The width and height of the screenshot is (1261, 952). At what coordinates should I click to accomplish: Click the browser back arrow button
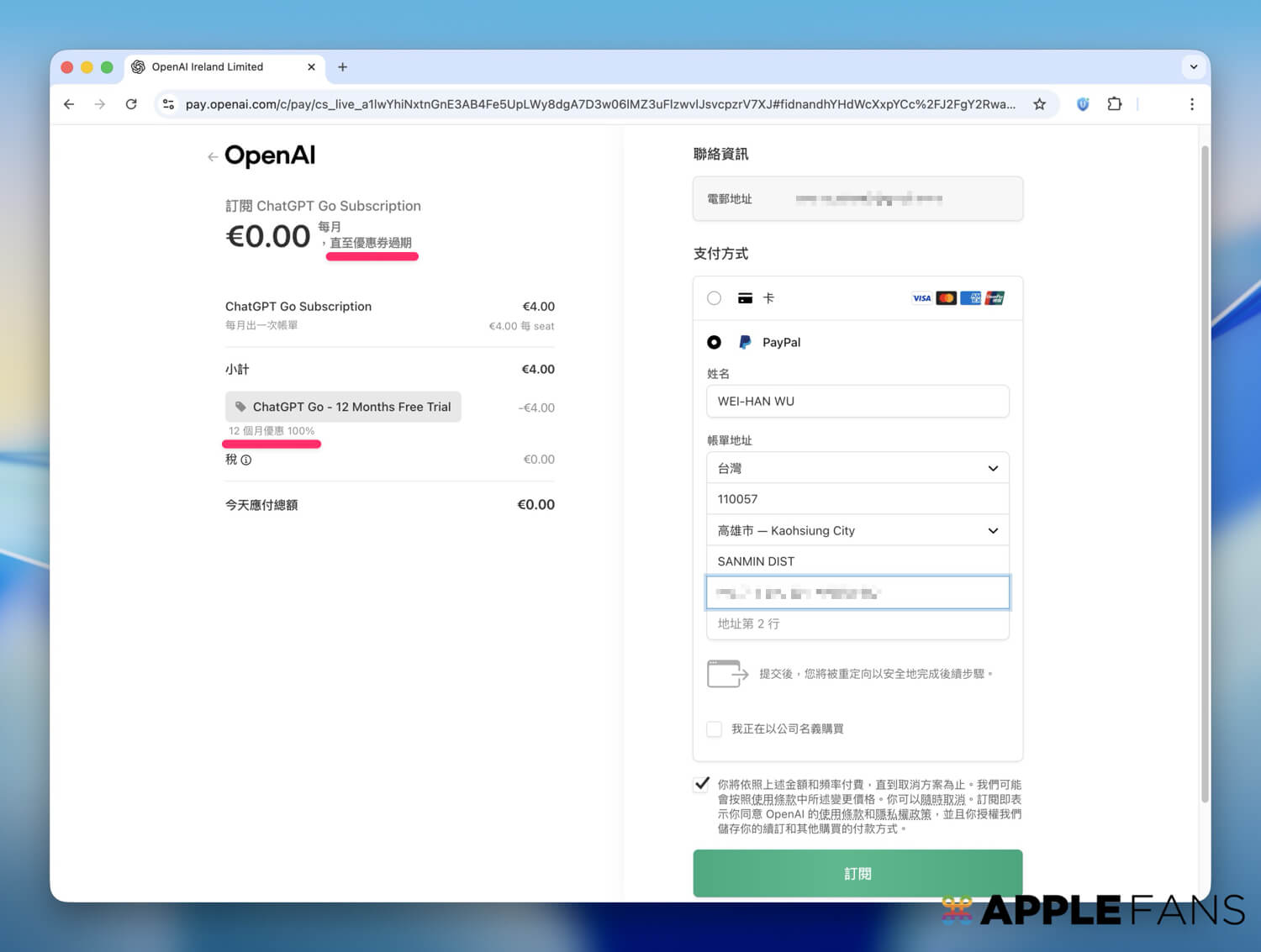pos(69,104)
